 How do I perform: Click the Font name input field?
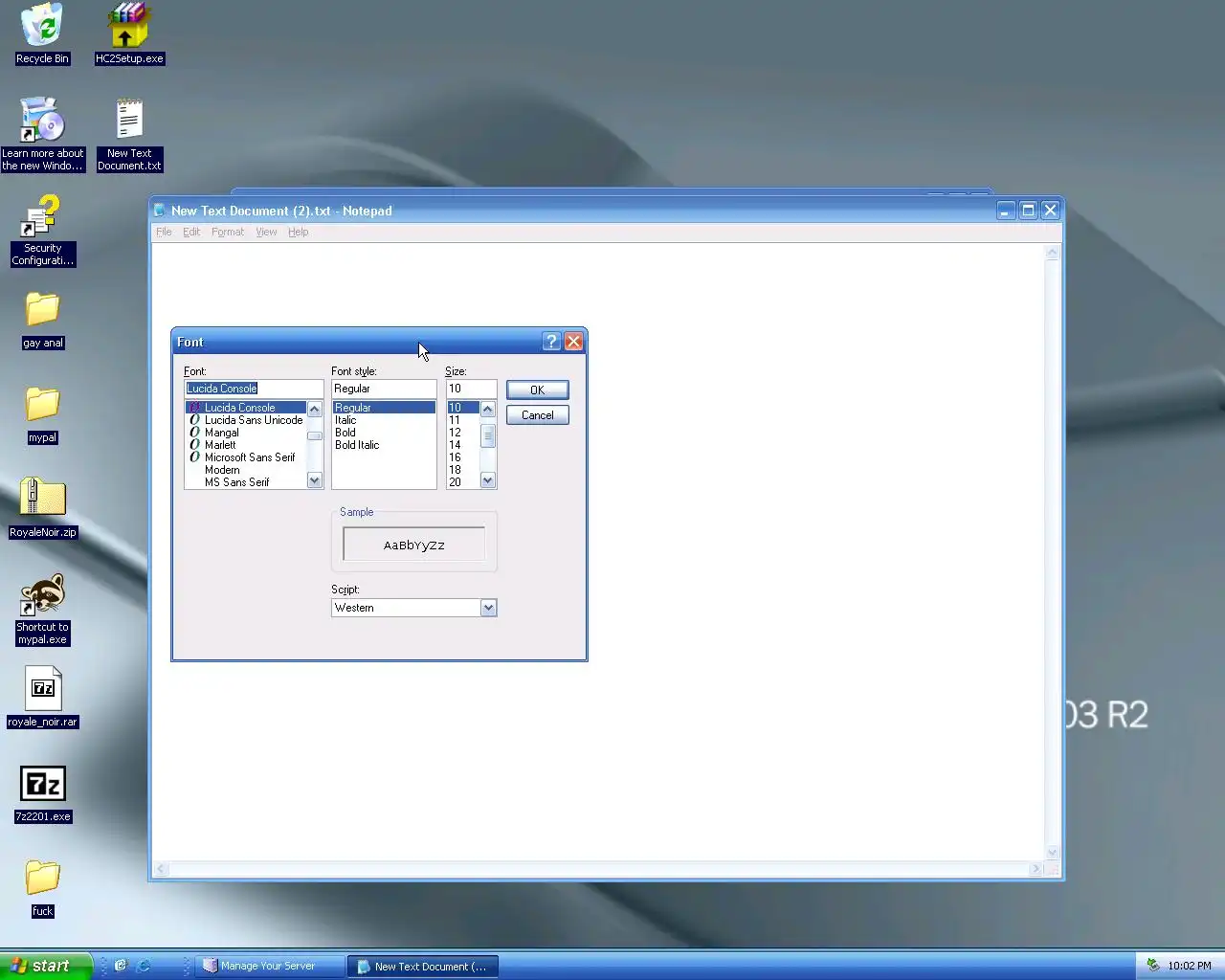tap(254, 389)
